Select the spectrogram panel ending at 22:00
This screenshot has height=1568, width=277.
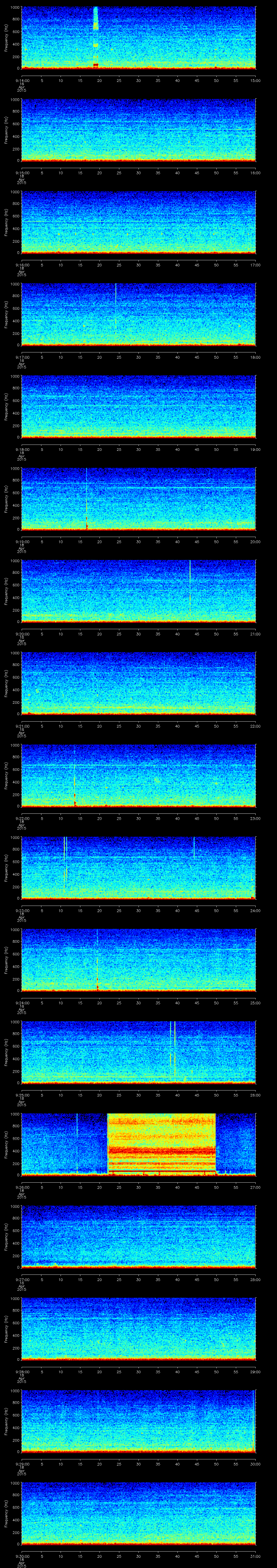tap(139, 683)
